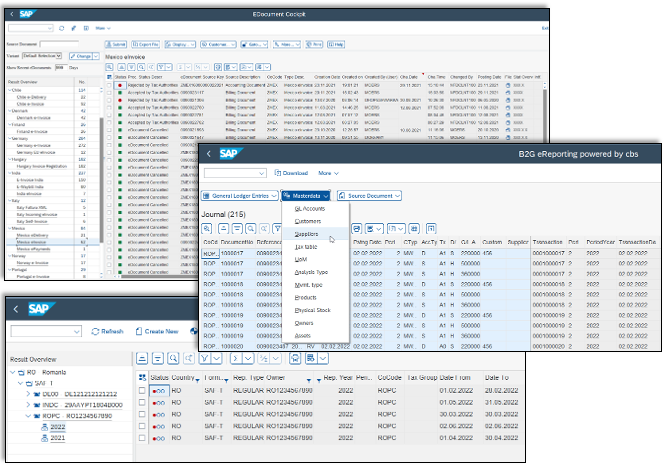Click the filter icon in Mexico eInvoice toolbar
This screenshot has height=467, width=667.
click(x=161, y=67)
